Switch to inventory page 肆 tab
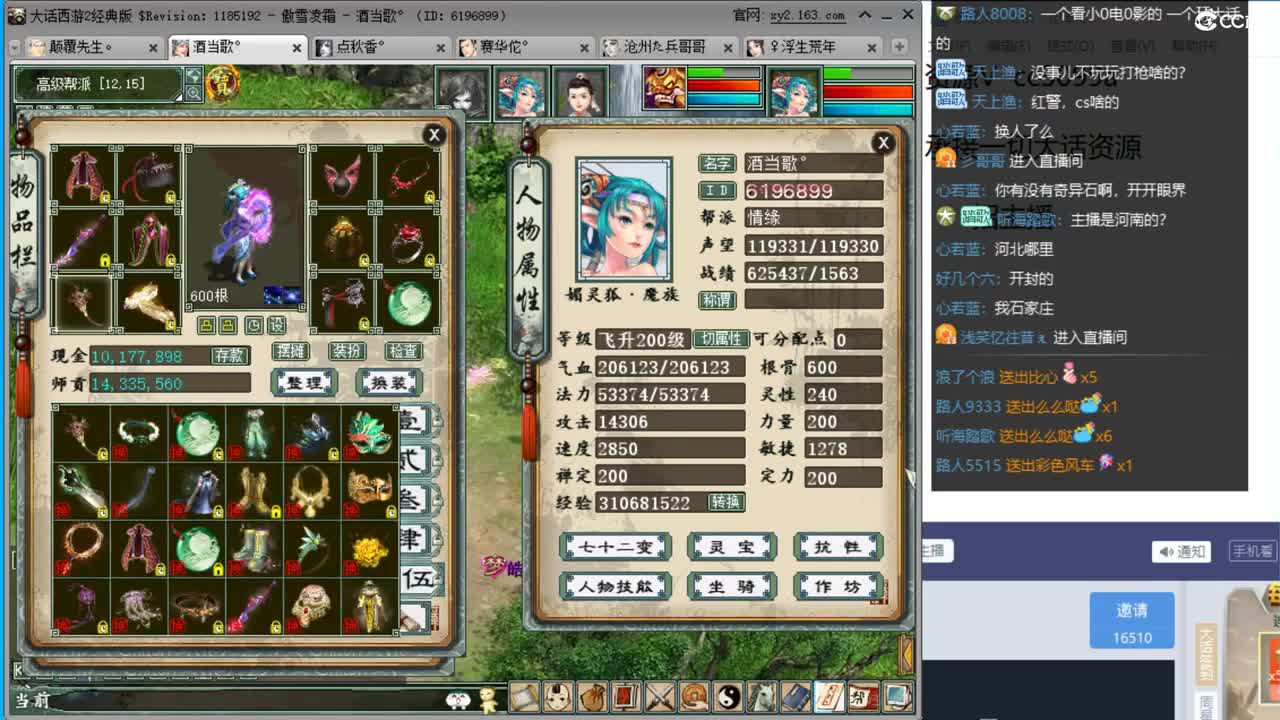This screenshot has height=720, width=1280. (x=414, y=540)
